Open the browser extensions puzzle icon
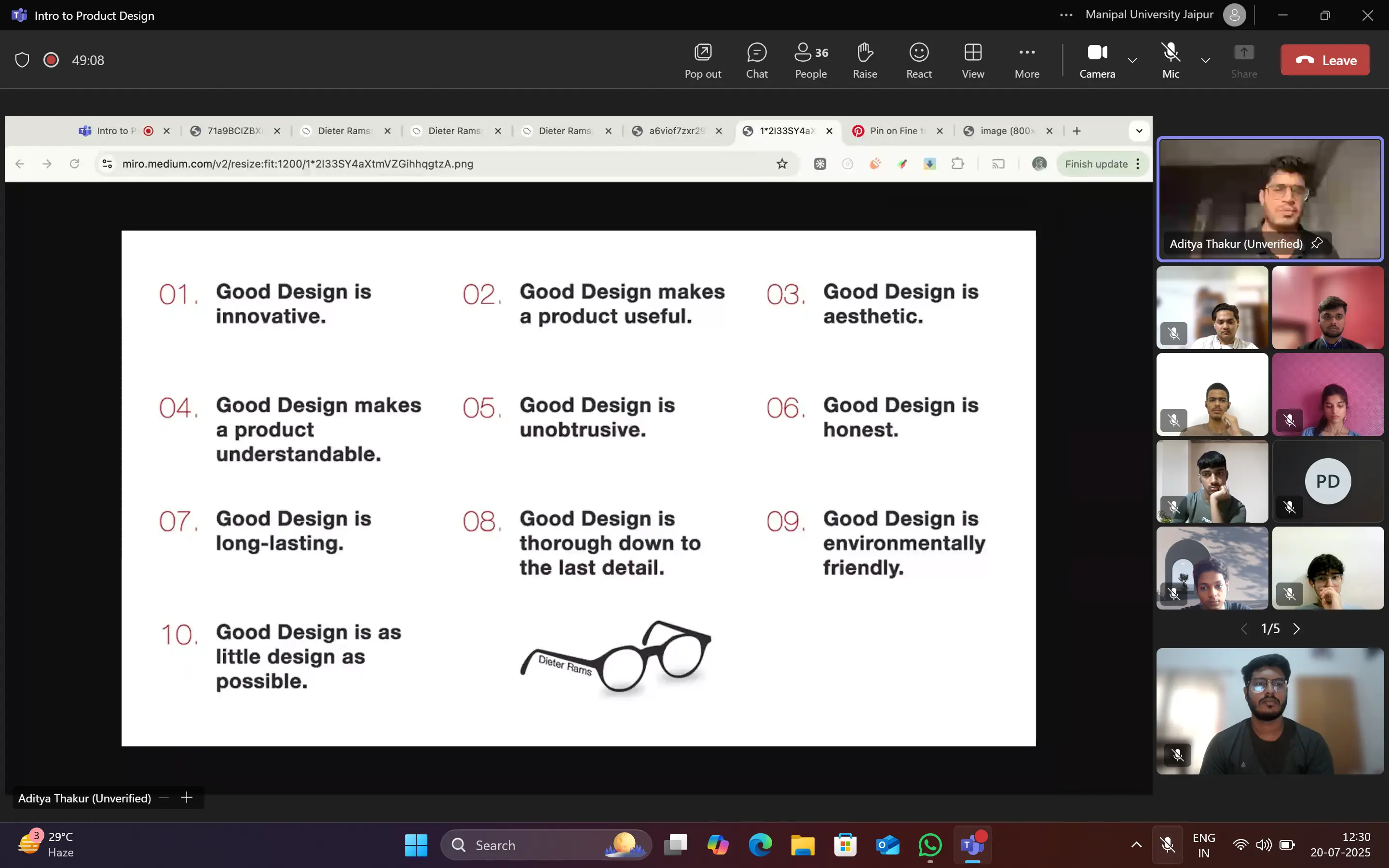 click(x=957, y=163)
